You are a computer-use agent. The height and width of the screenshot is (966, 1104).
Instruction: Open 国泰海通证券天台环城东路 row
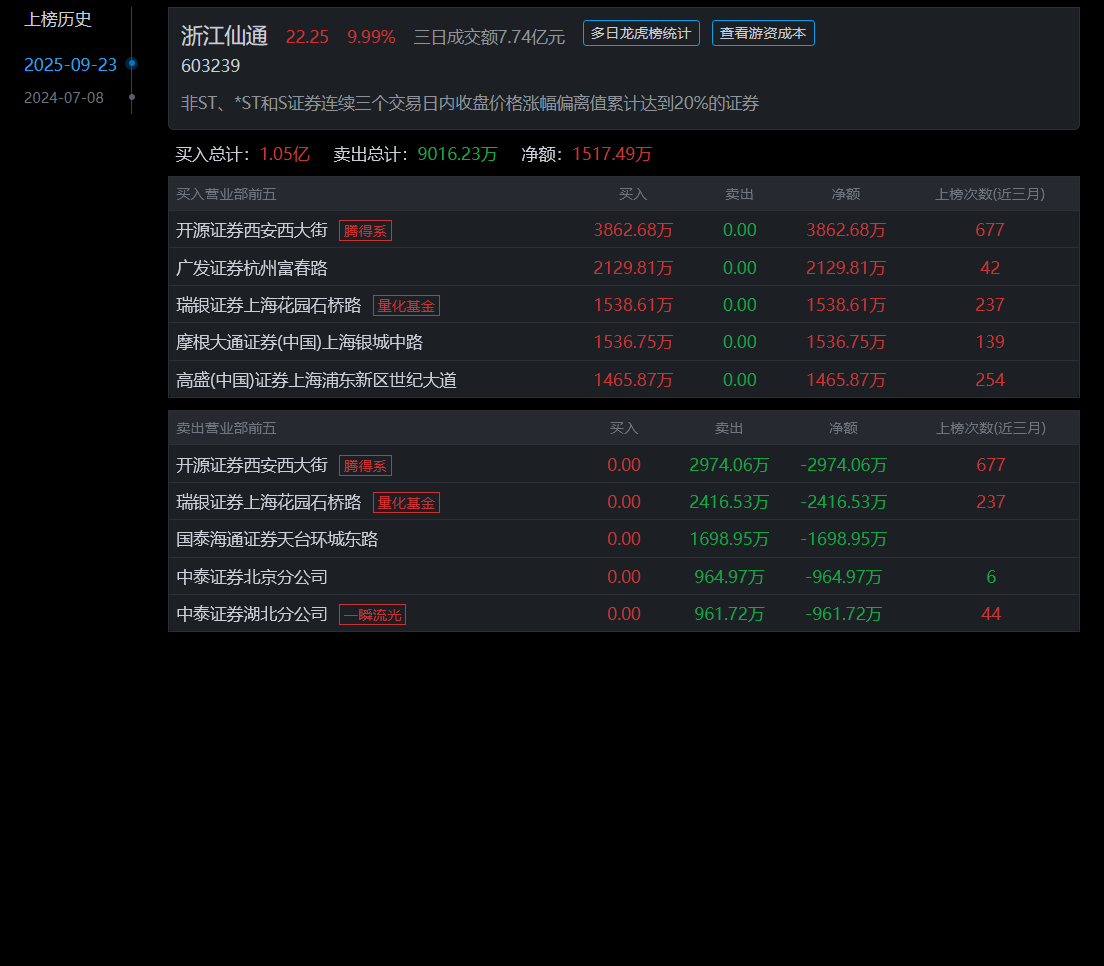(623, 539)
